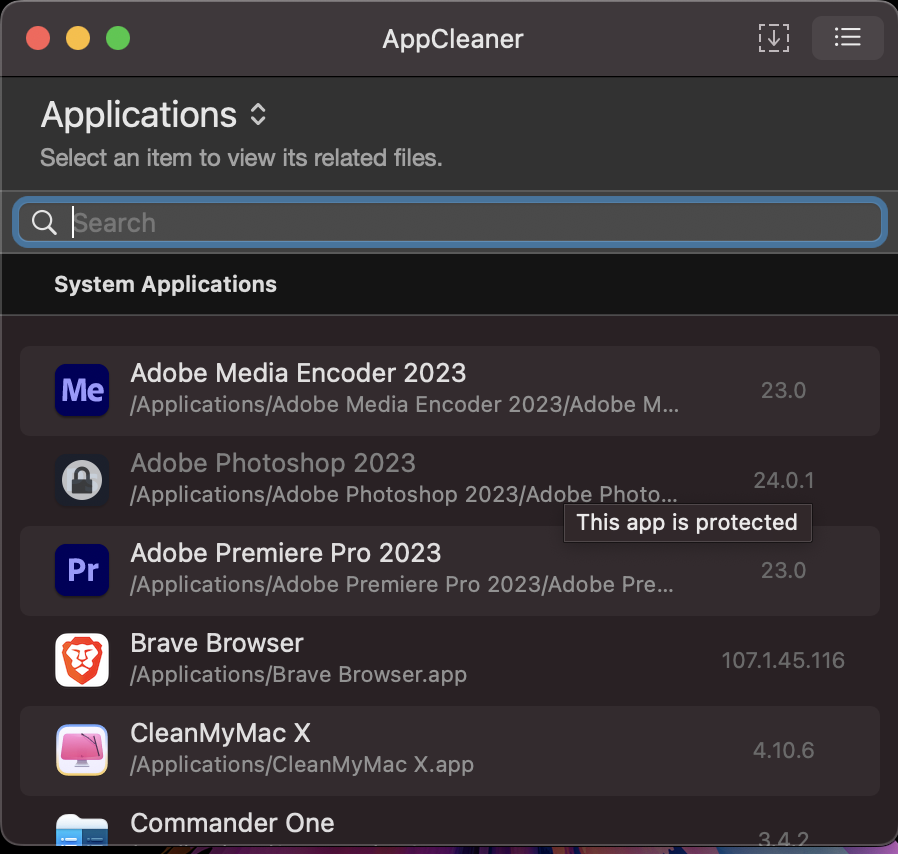Click the /Applications/CleanMyMac X.app path text
Image resolution: width=898 pixels, height=854 pixels.
[x=302, y=765]
